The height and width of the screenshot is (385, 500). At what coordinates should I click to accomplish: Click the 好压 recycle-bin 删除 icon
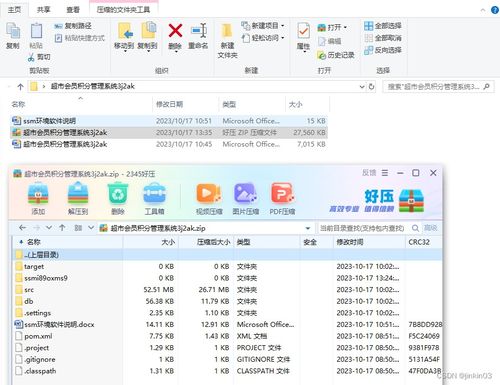click(118, 193)
